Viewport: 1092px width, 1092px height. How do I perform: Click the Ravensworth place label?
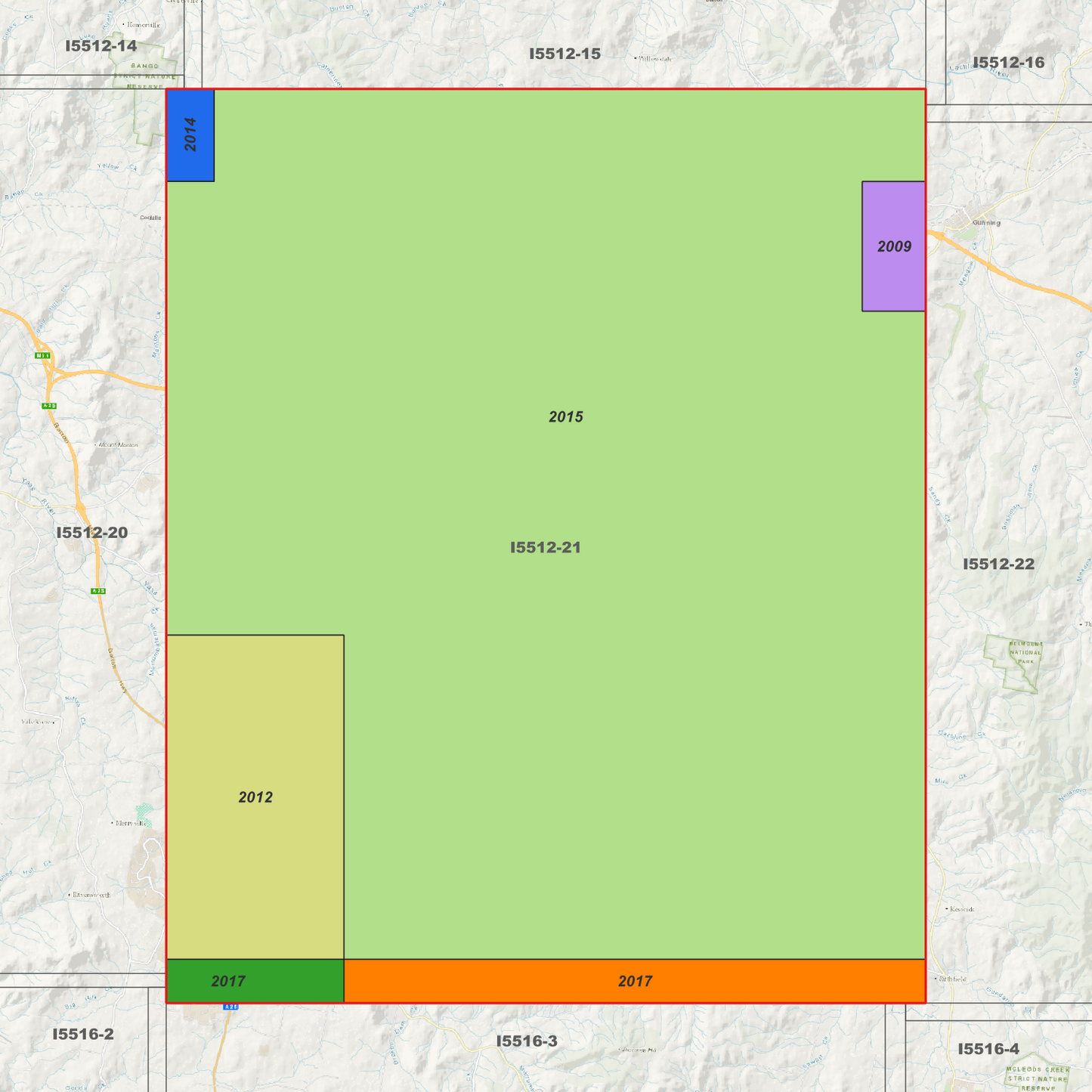click(x=90, y=895)
